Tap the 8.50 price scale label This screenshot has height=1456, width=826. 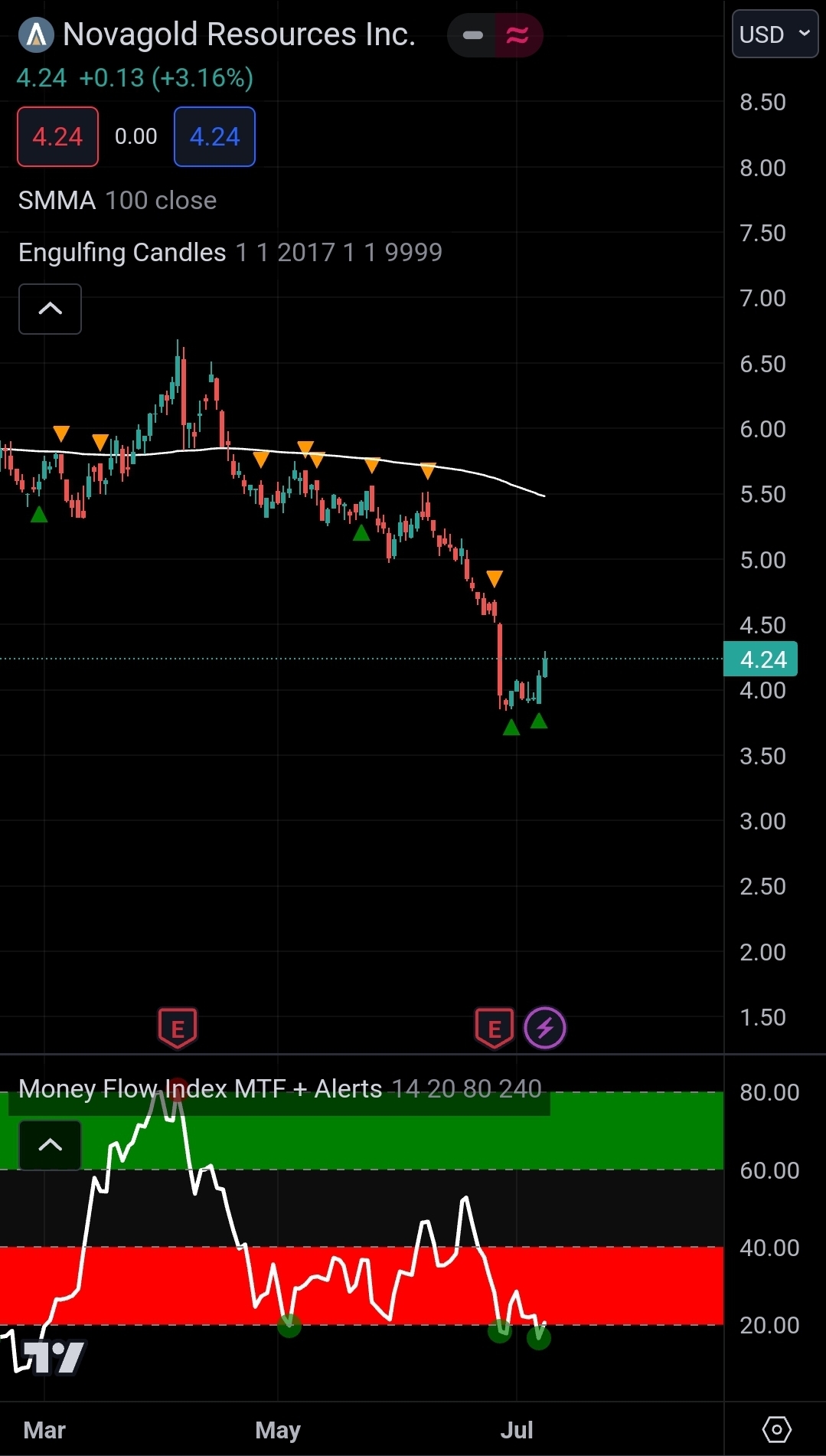(x=762, y=102)
